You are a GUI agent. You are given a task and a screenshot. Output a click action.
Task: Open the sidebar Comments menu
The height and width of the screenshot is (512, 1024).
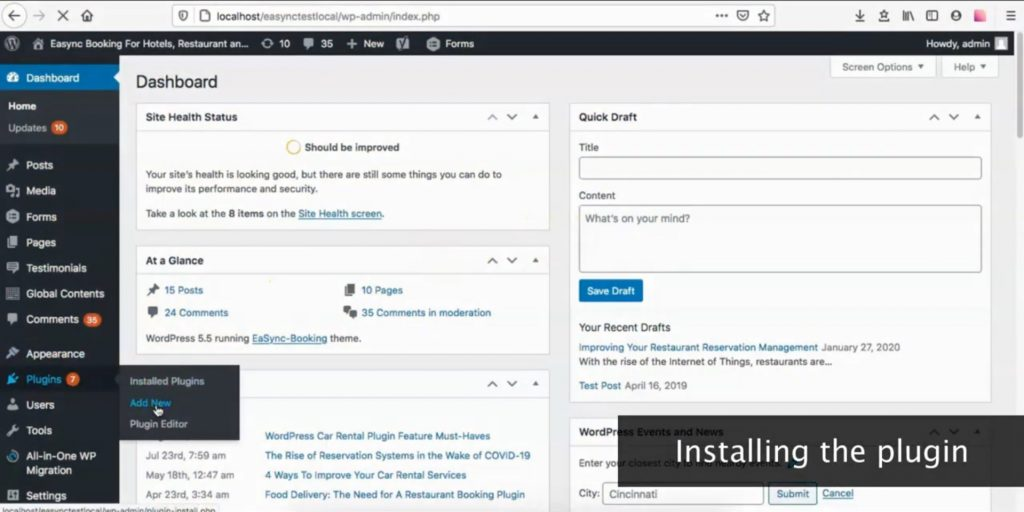[52, 319]
